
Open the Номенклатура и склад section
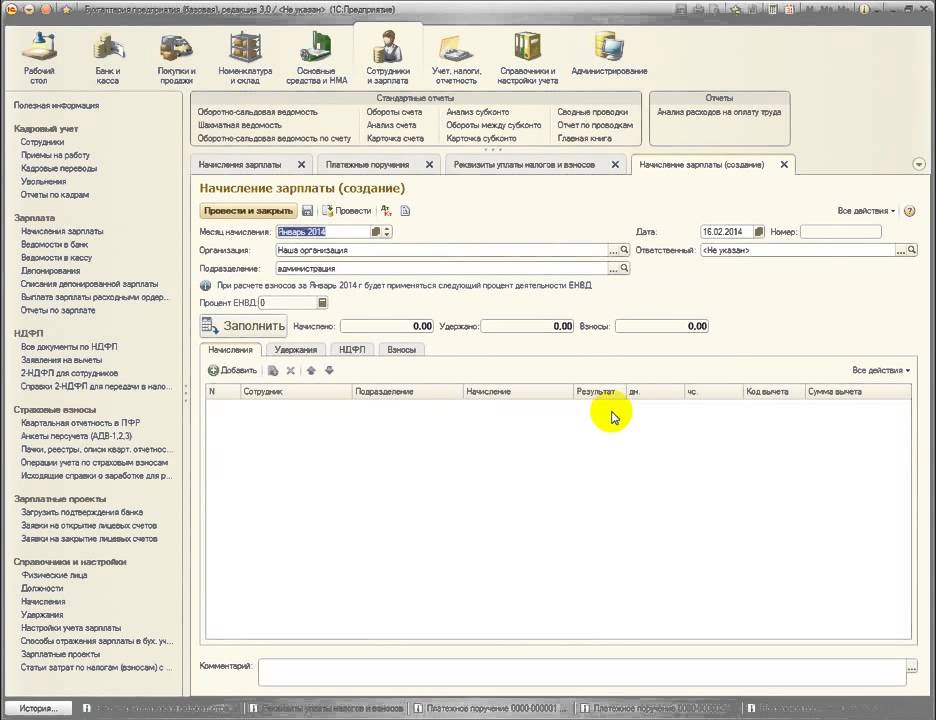click(x=245, y=58)
